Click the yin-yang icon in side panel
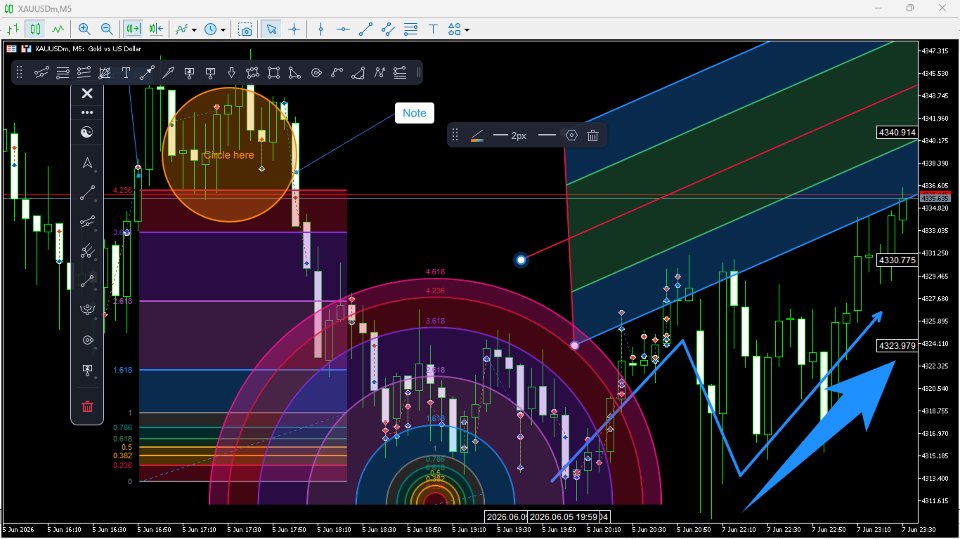Screen dimensions: 960x539 87,132
